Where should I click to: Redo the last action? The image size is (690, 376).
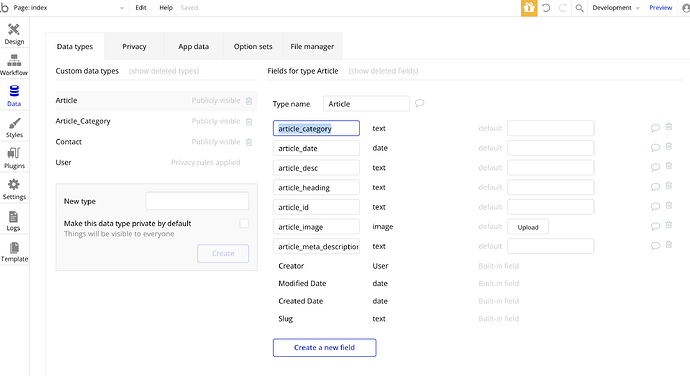click(x=562, y=8)
